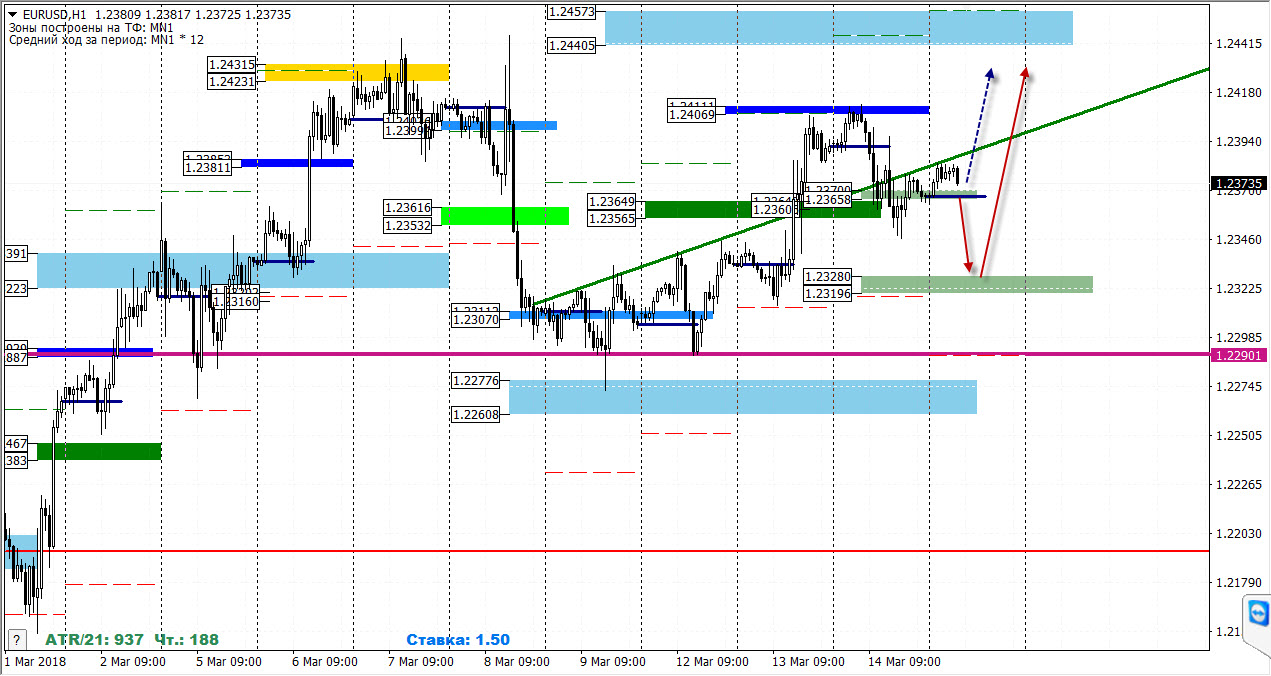Click the 'Зоны построены на ТФ: MN1' label

91,28
